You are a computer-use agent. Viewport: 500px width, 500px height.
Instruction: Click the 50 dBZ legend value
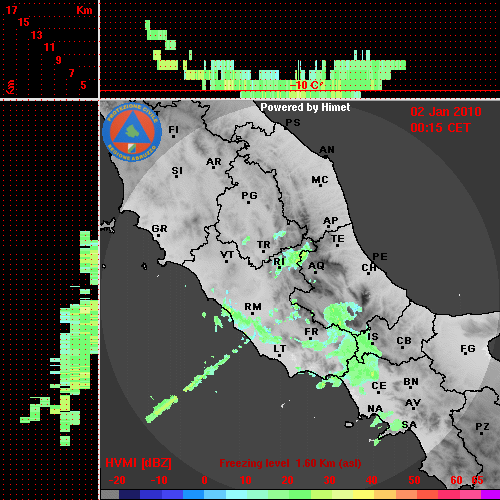(414, 480)
